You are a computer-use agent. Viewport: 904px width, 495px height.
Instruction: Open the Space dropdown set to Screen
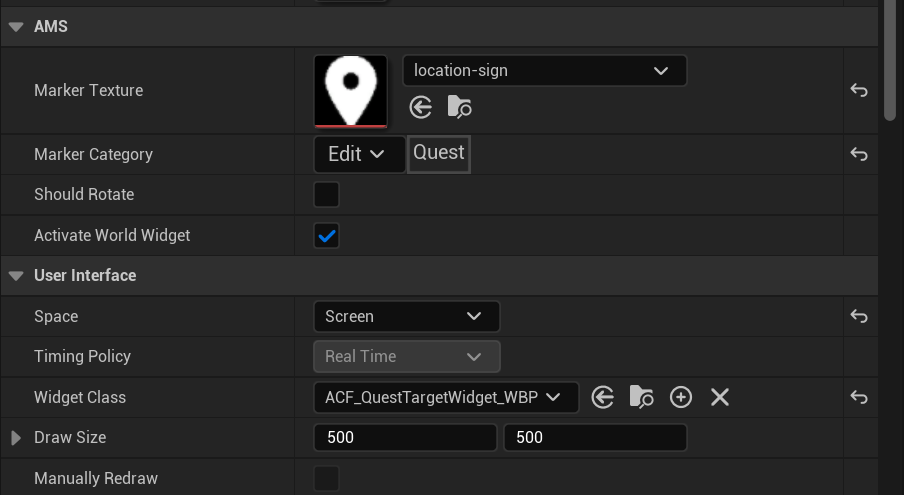pos(406,316)
